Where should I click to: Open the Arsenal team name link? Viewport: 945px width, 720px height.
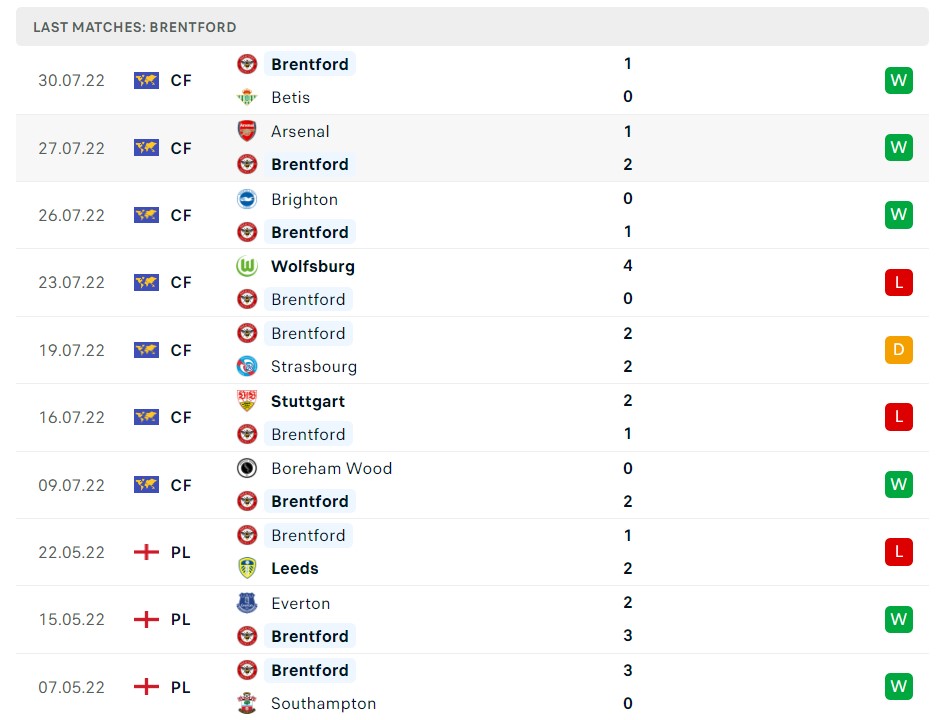pos(300,131)
